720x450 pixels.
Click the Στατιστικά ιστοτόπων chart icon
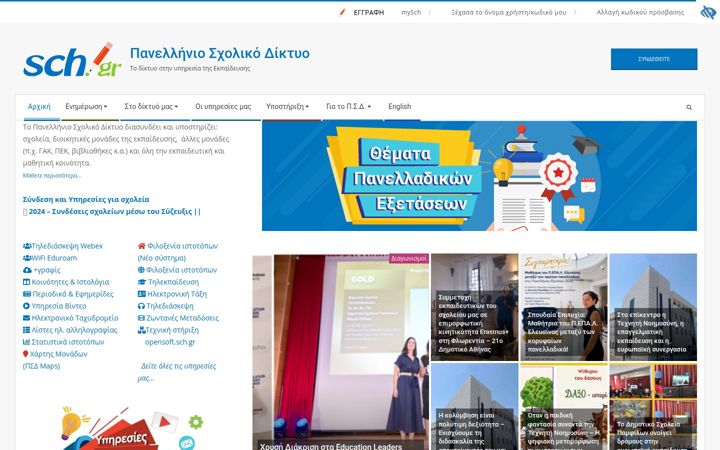(26, 342)
